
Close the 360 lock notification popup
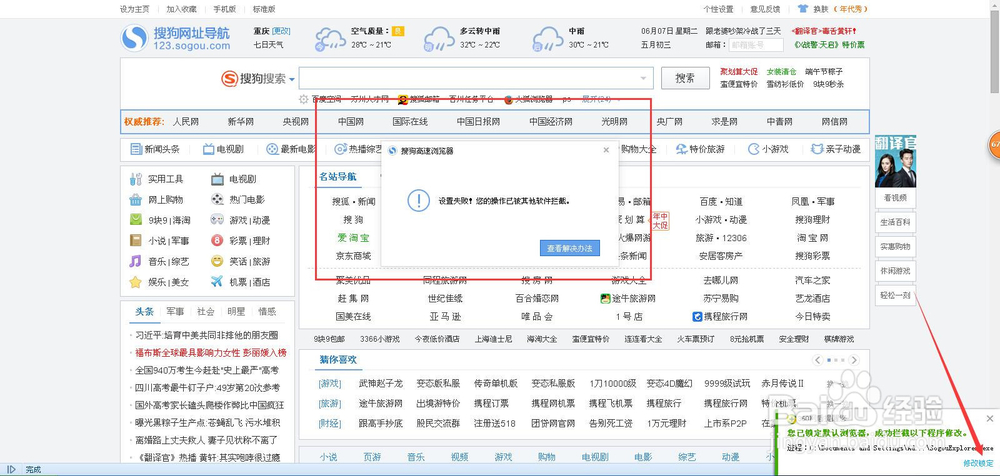990,419
